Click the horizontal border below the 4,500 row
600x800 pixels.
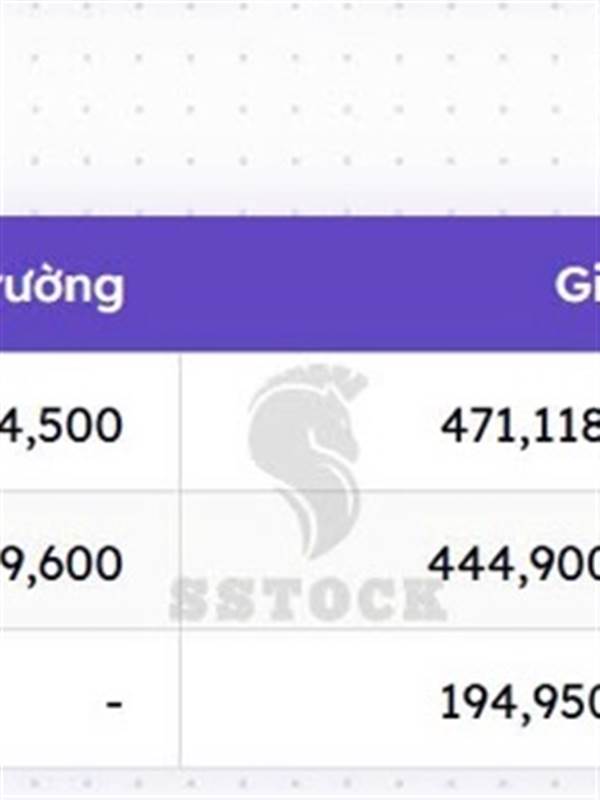tap(300, 491)
